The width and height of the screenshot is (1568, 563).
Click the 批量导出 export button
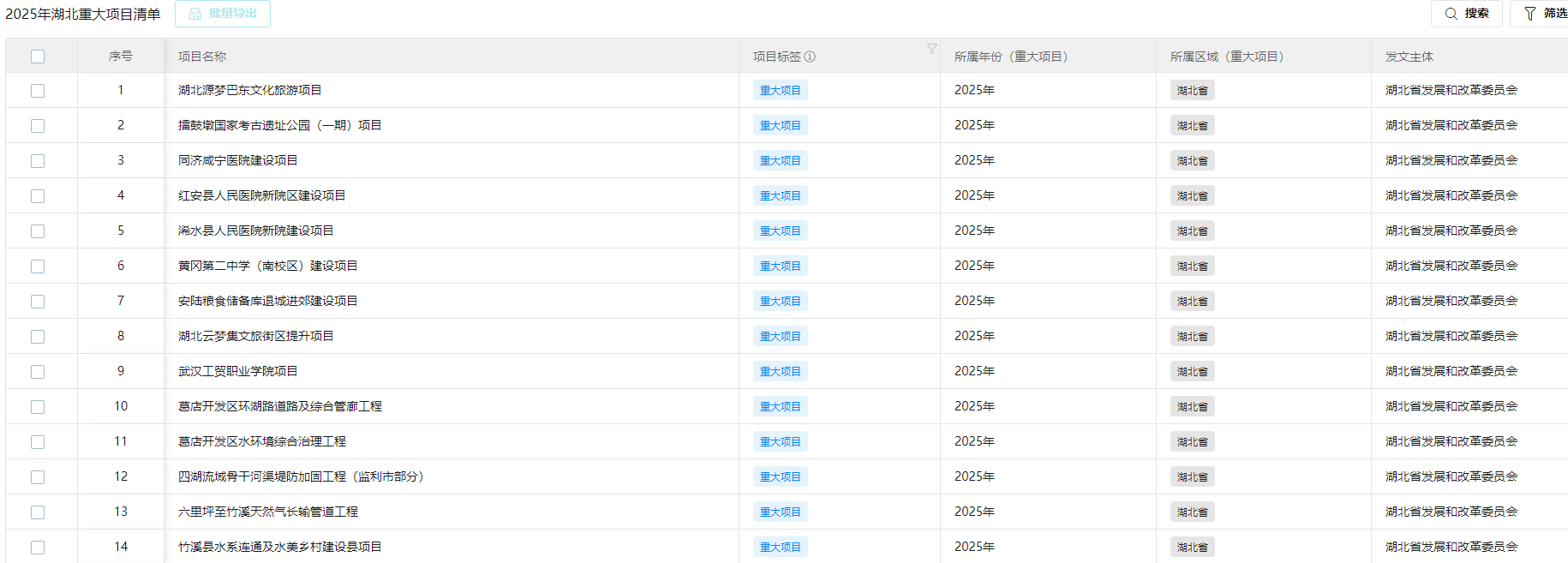(223, 14)
